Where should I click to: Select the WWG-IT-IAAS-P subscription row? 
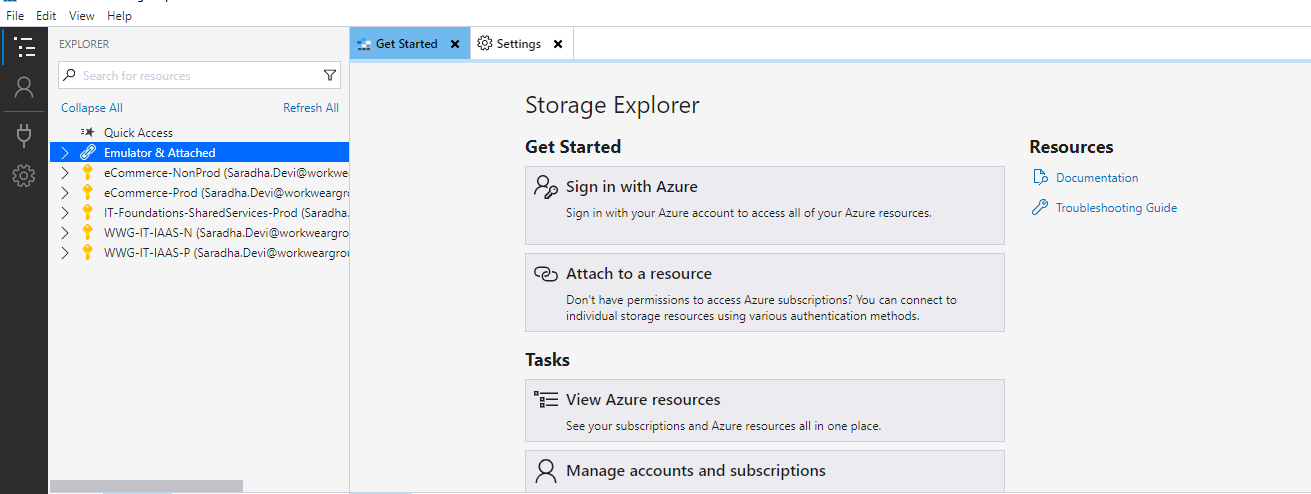[x=199, y=252]
